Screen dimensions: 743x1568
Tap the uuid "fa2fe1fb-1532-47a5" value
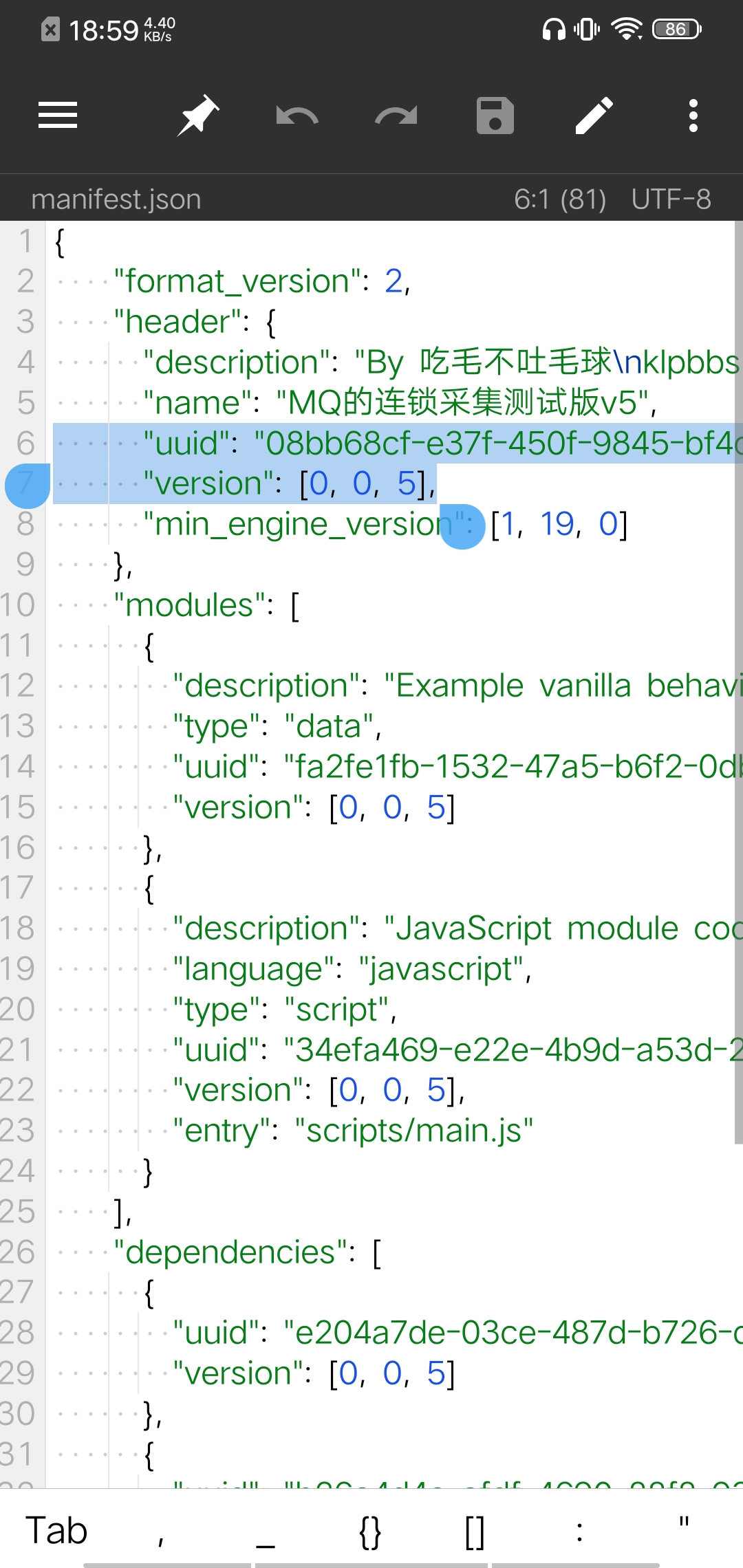513,767
